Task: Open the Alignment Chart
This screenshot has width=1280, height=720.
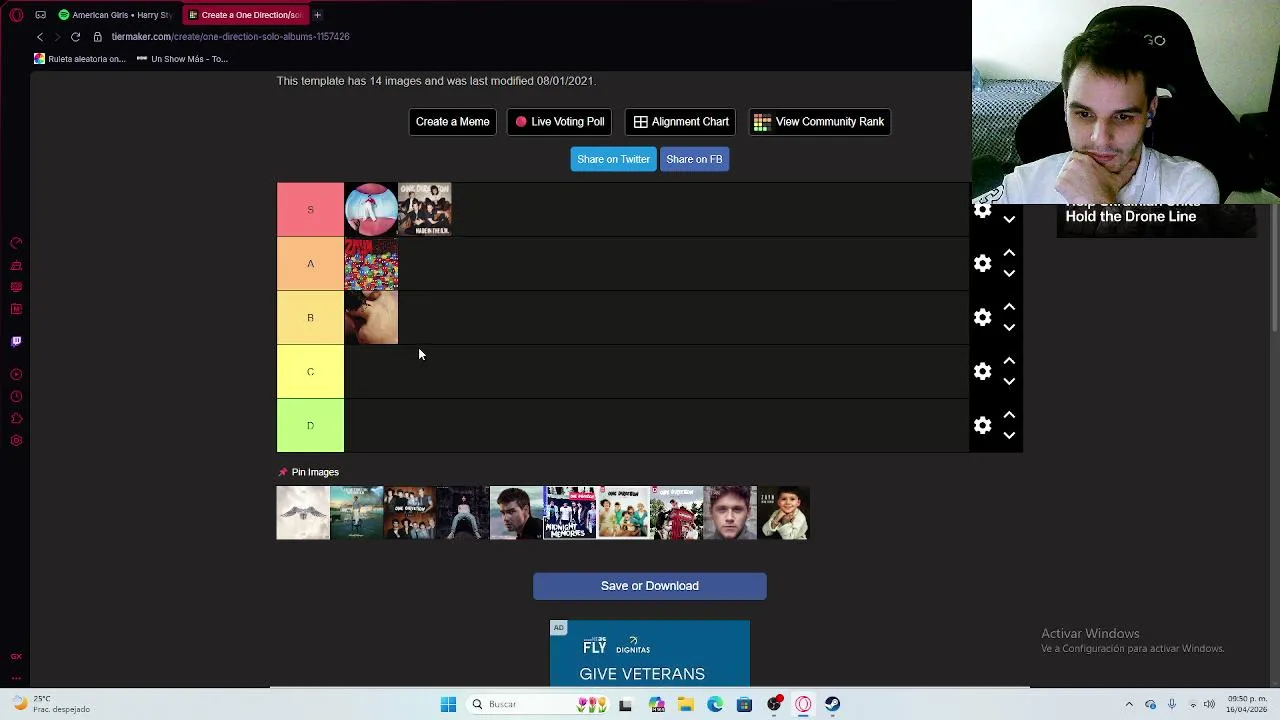Action: [681, 122]
